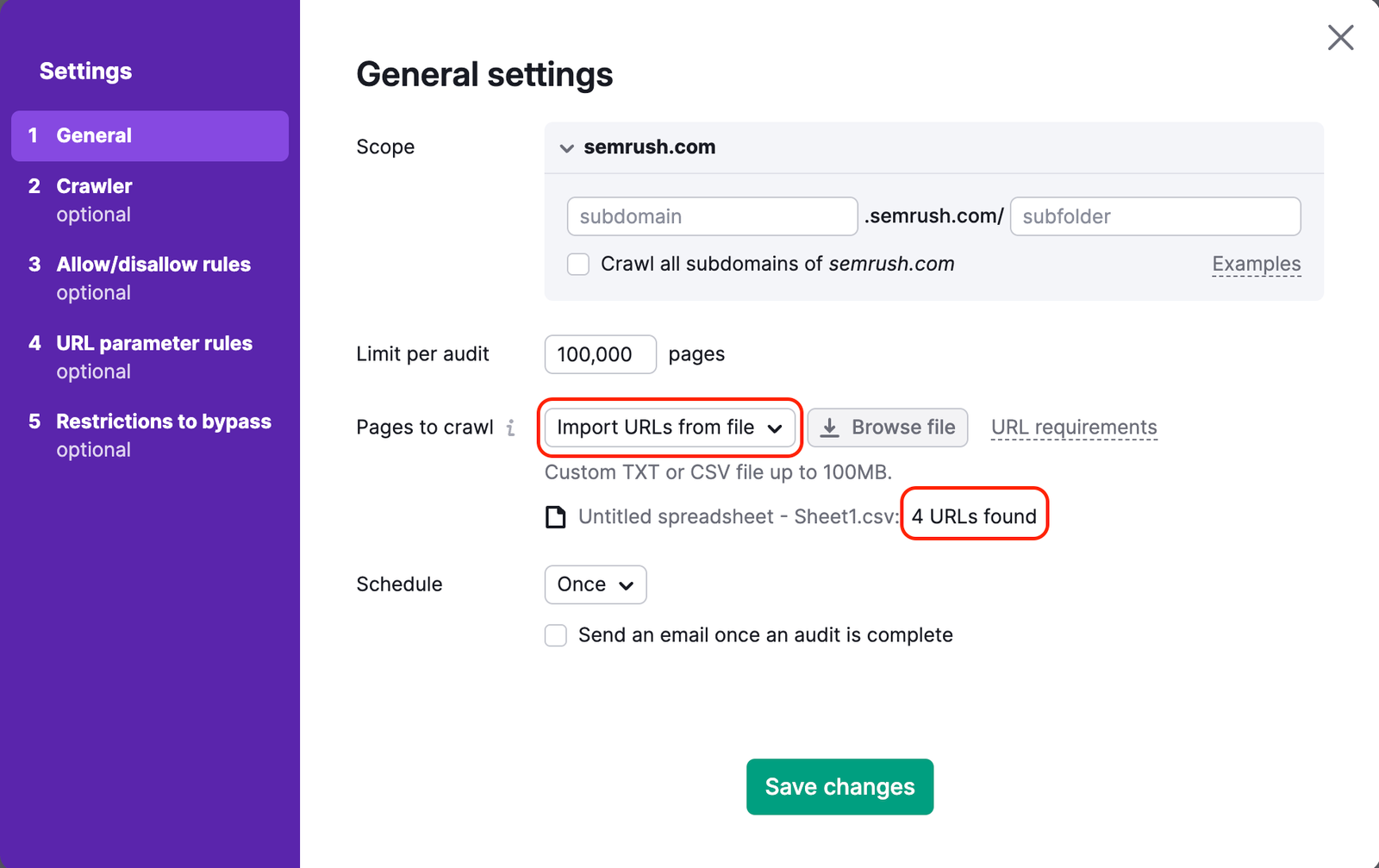Select URL parameter rules settings
The height and width of the screenshot is (868, 1379).
click(153, 342)
